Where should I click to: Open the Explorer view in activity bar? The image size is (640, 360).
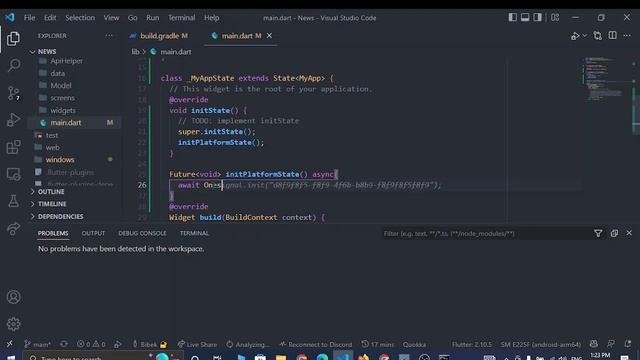(x=13, y=39)
